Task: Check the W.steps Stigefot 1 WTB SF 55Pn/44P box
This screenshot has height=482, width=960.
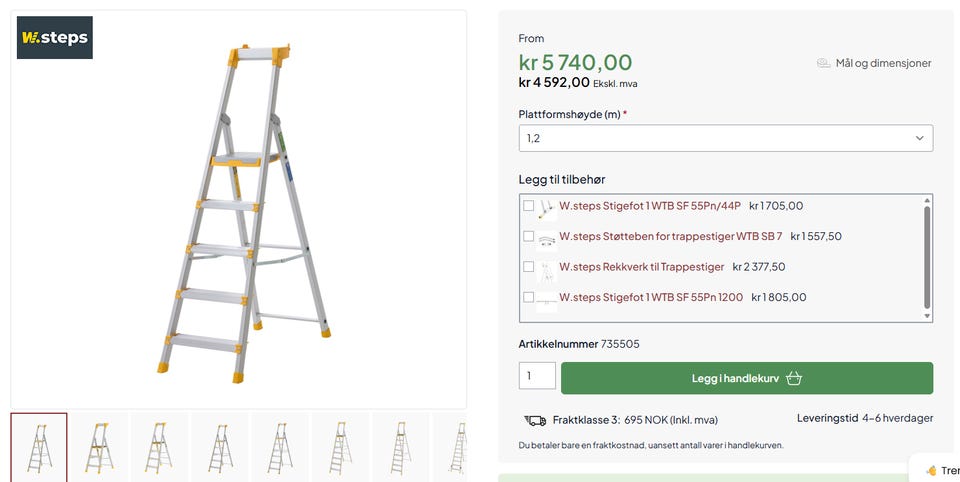Action: point(528,206)
